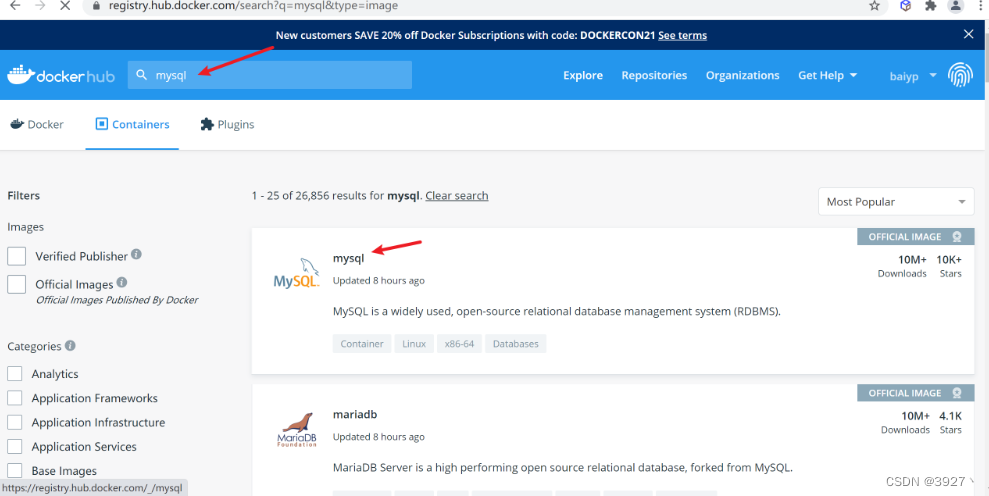The height and width of the screenshot is (496, 989).
Task: Dismiss the promo banner with the X
Action: click(x=969, y=34)
